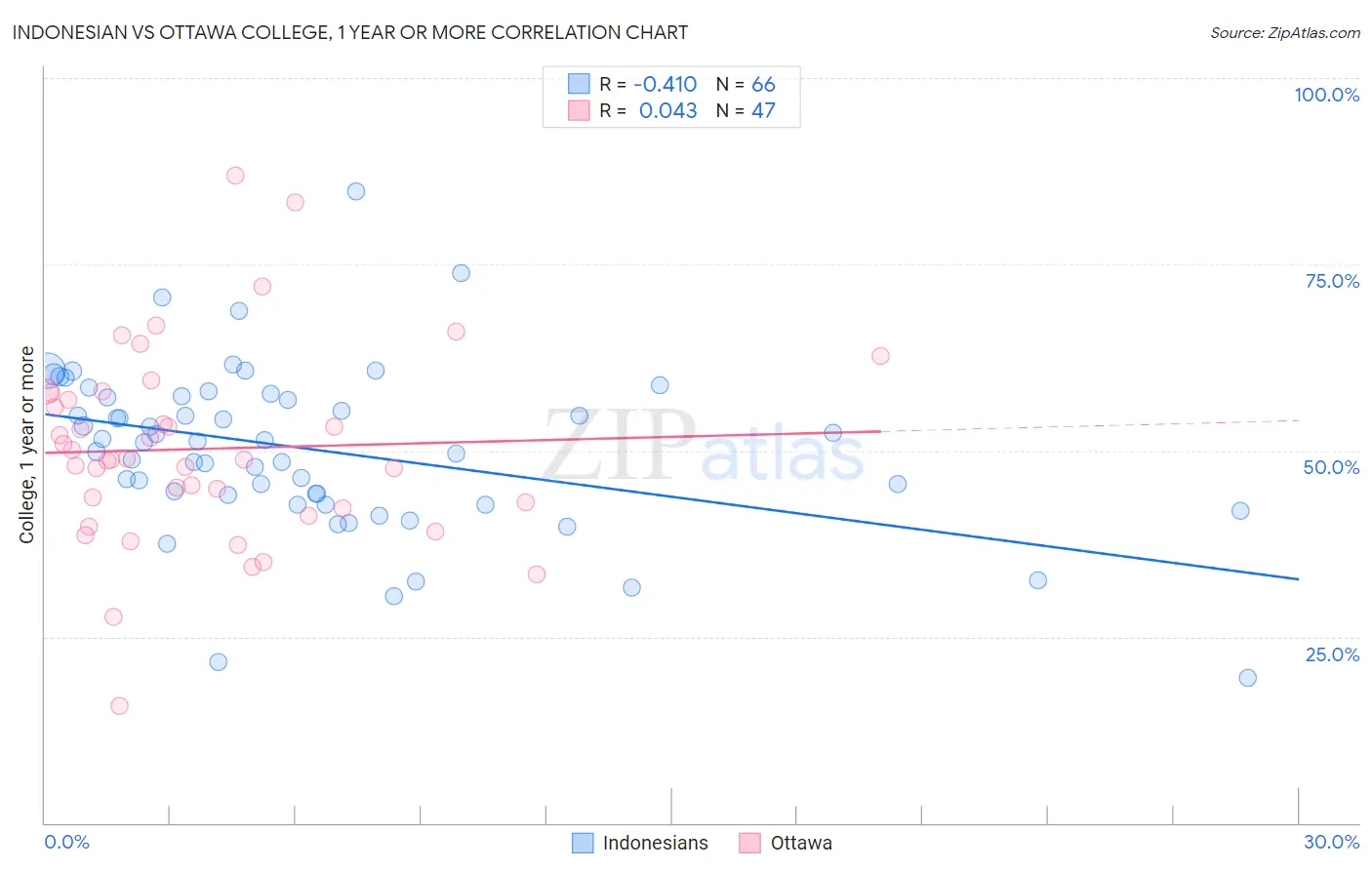Screen dimensions: 1372x870
Task: Click the pink R = 0.043 swatch
Action: 579,110
